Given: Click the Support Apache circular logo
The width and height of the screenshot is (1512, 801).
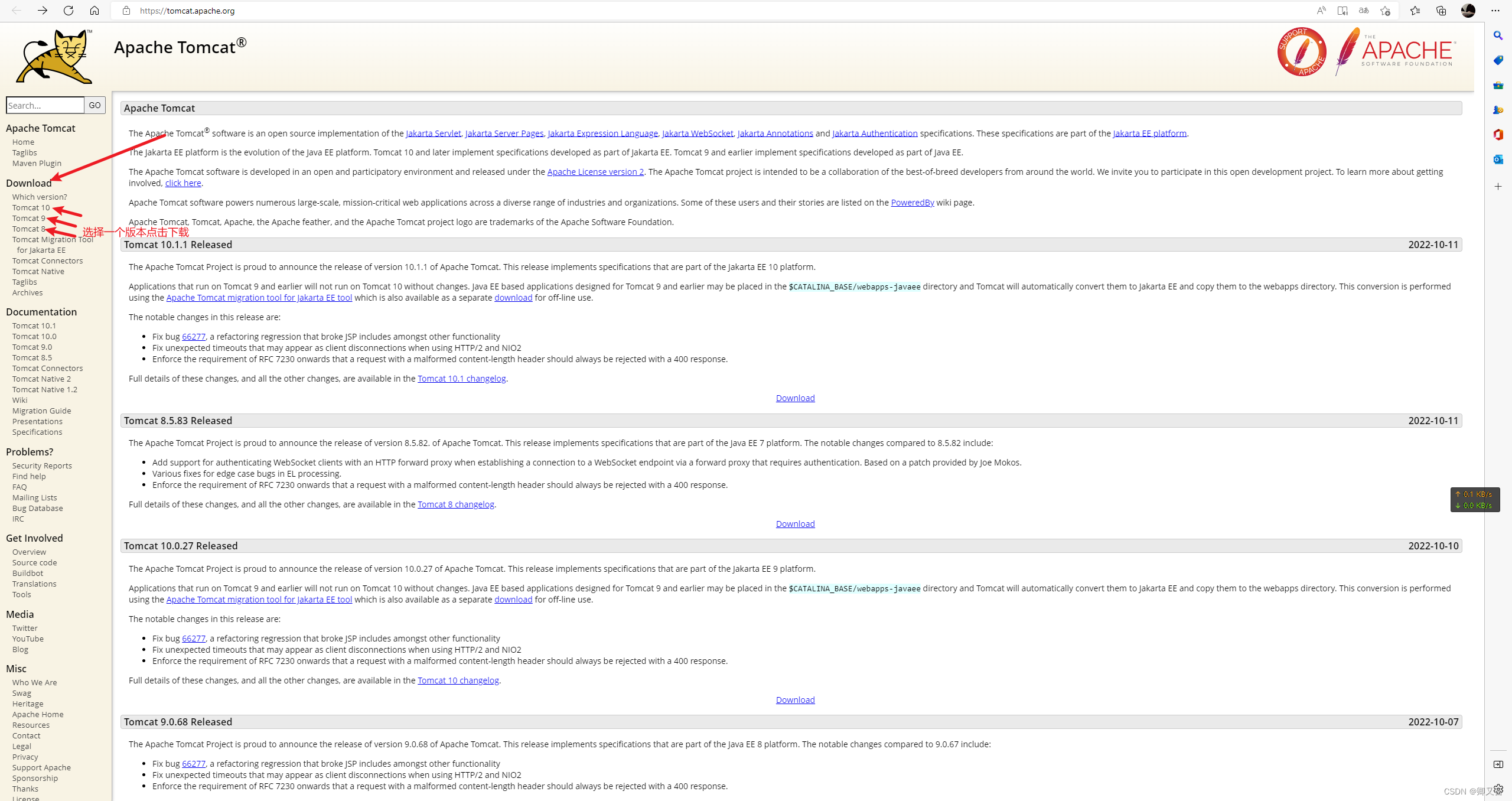Looking at the screenshot, I should (x=1302, y=52).
